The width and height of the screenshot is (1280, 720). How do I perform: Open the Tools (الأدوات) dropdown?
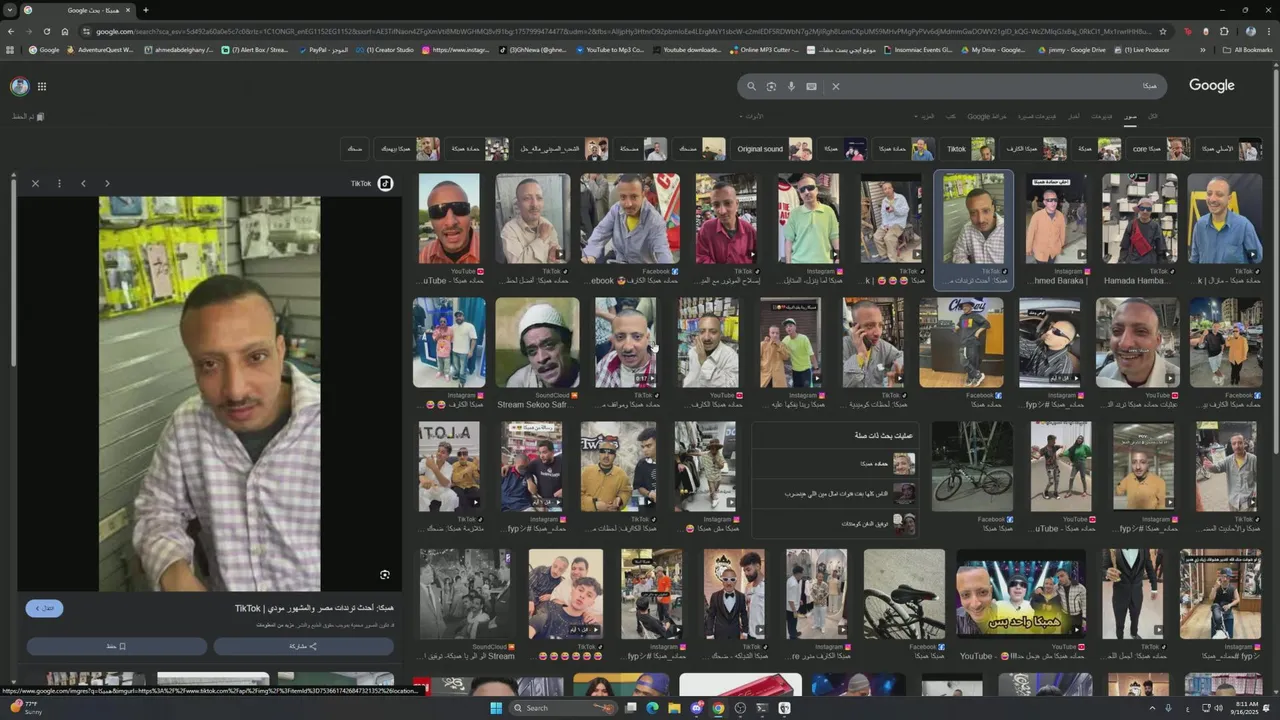(x=752, y=117)
